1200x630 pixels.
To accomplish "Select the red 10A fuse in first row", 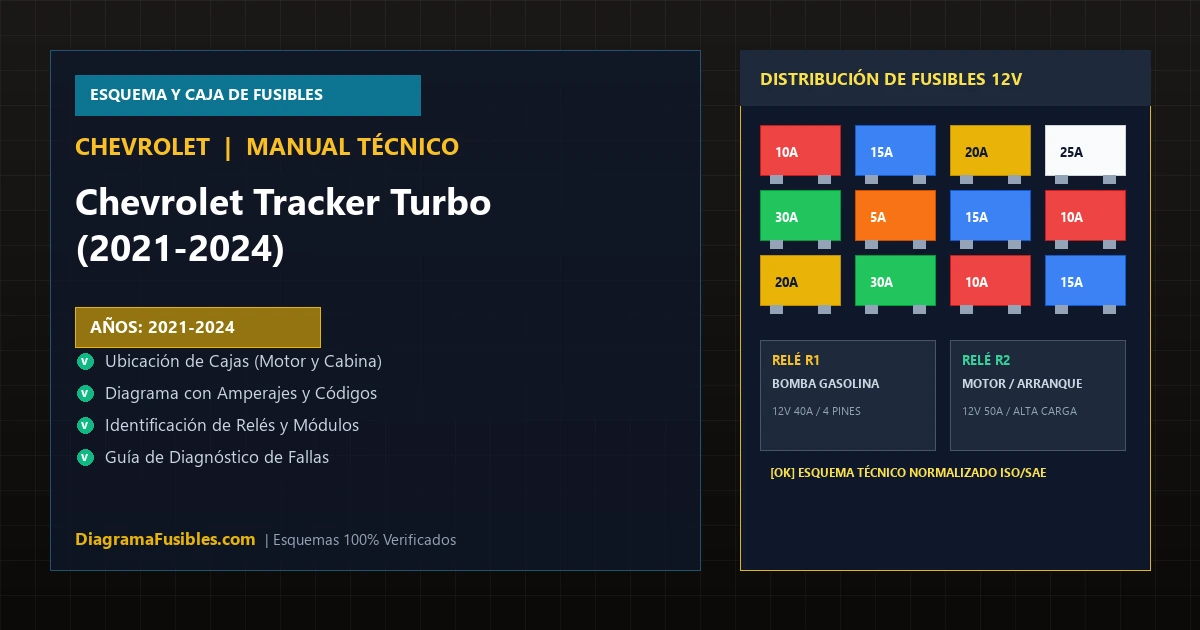I will pyautogui.click(x=800, y=151).
